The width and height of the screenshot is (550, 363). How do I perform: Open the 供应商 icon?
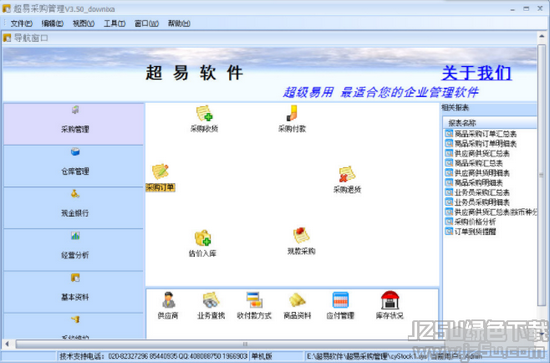pyautogui.click(x=168, y=305)
